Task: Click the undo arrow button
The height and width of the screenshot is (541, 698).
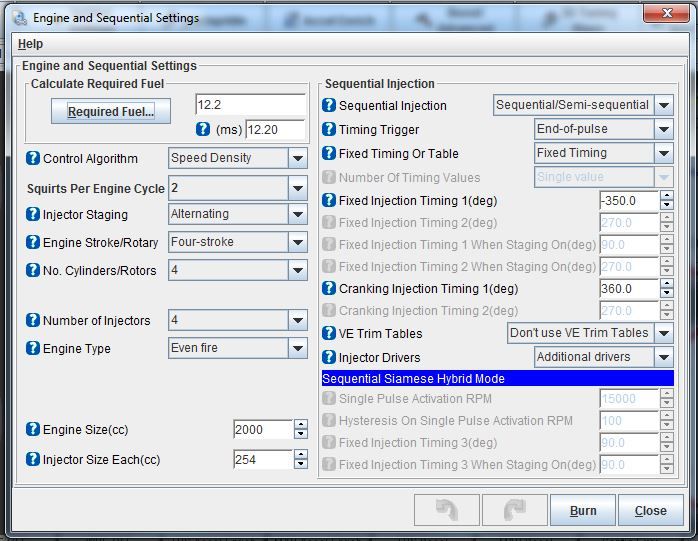Action: [446, 510]
